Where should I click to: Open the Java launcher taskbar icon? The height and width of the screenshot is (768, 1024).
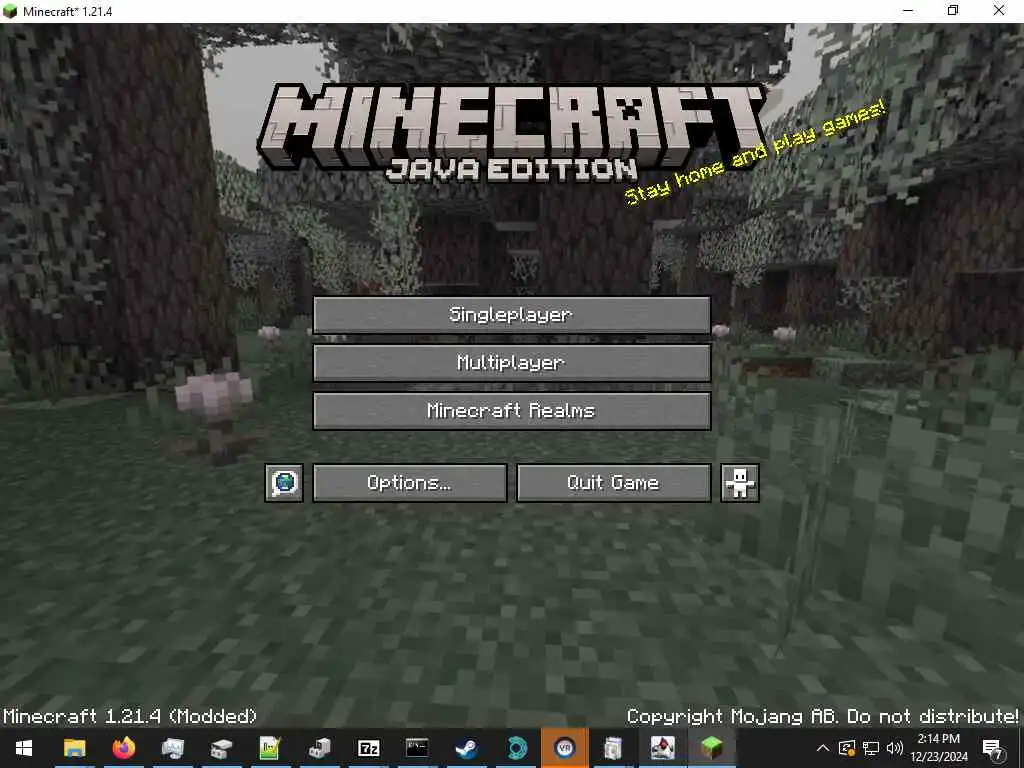click(x=662, y=748)
